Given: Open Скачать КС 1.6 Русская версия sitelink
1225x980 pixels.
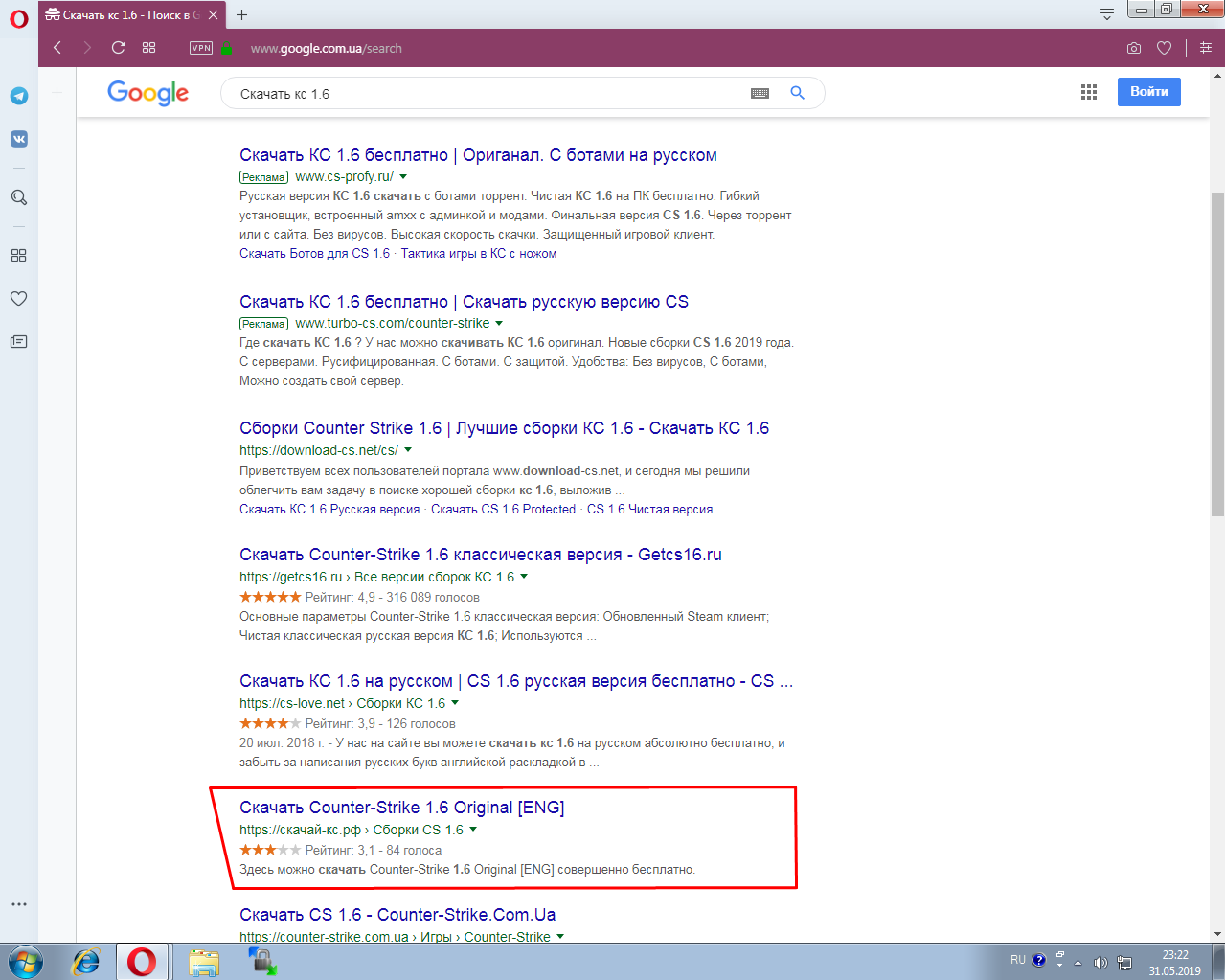Looking at the screenshot, I should pyautogui.click(x=329, y=509).
